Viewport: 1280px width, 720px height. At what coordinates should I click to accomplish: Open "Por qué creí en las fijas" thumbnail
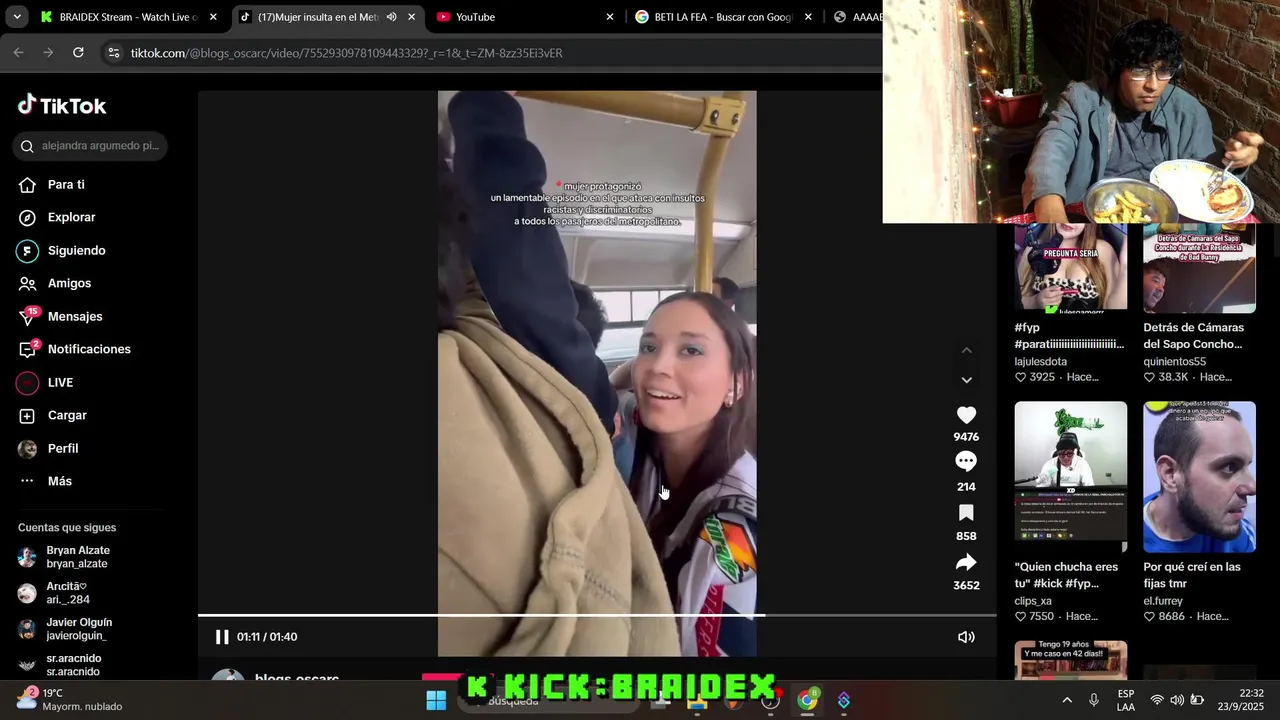[1199, 477]
